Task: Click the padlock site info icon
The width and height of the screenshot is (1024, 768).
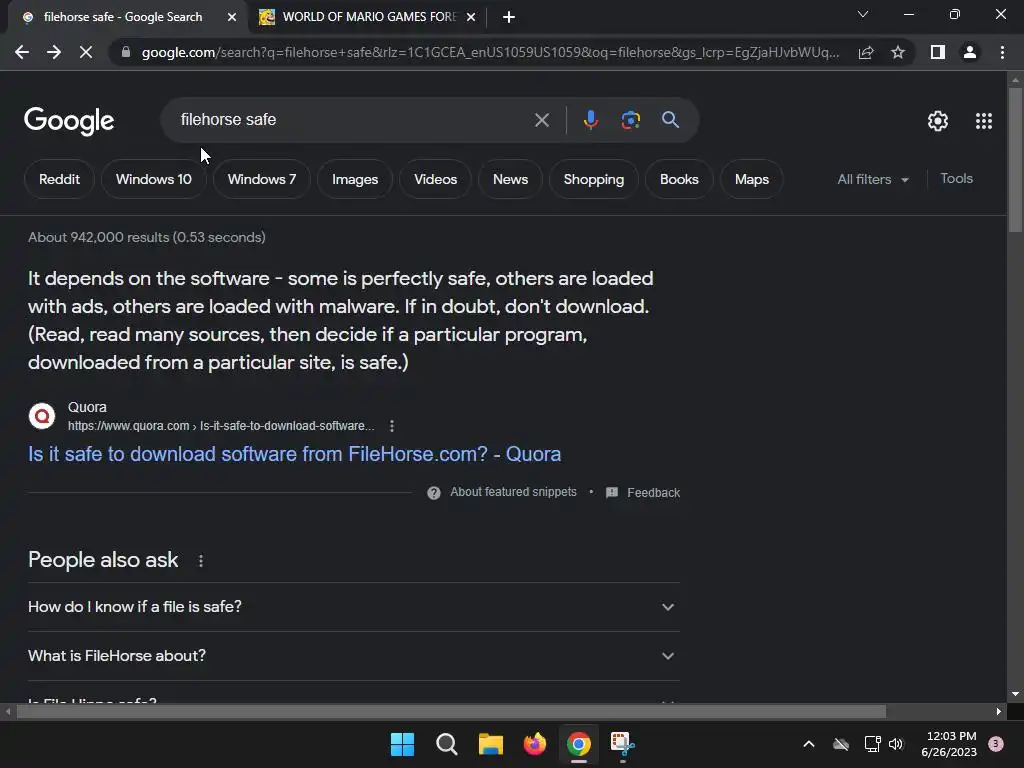Action: tap(125, 52)
